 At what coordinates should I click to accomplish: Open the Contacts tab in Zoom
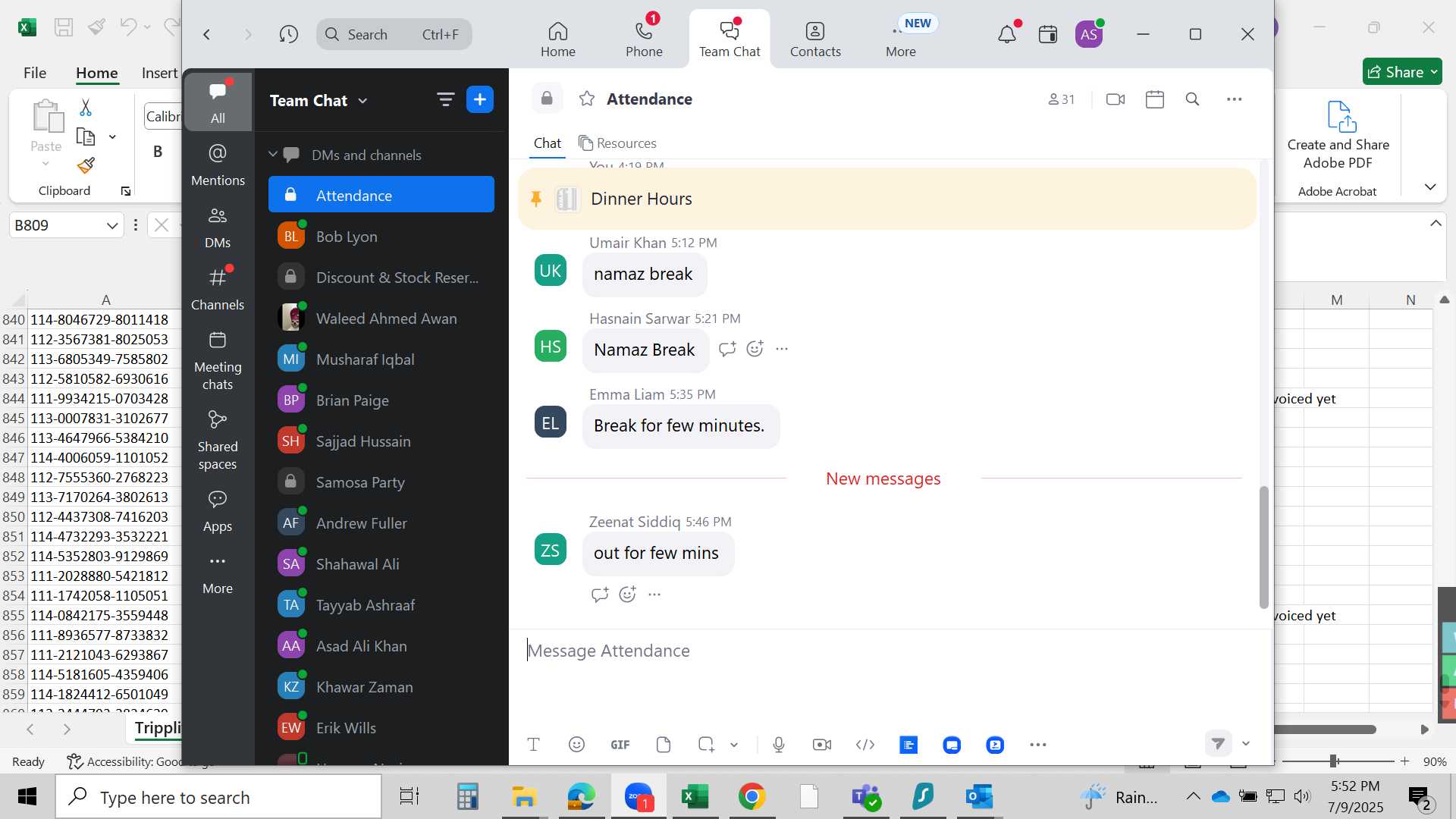tap(815, 39)
